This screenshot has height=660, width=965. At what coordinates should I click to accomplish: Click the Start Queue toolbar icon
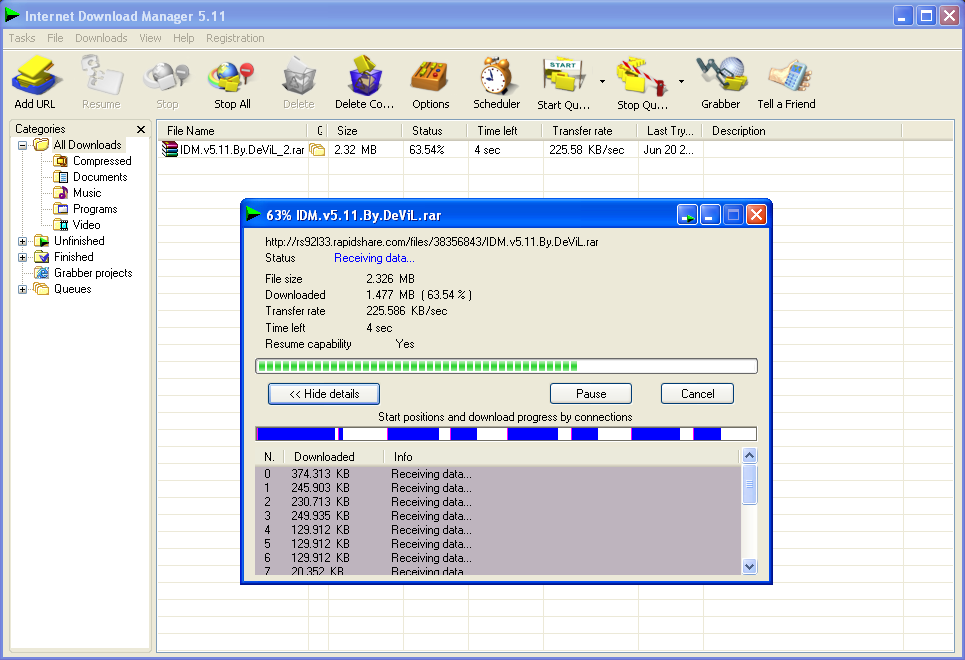click(564, 82)
